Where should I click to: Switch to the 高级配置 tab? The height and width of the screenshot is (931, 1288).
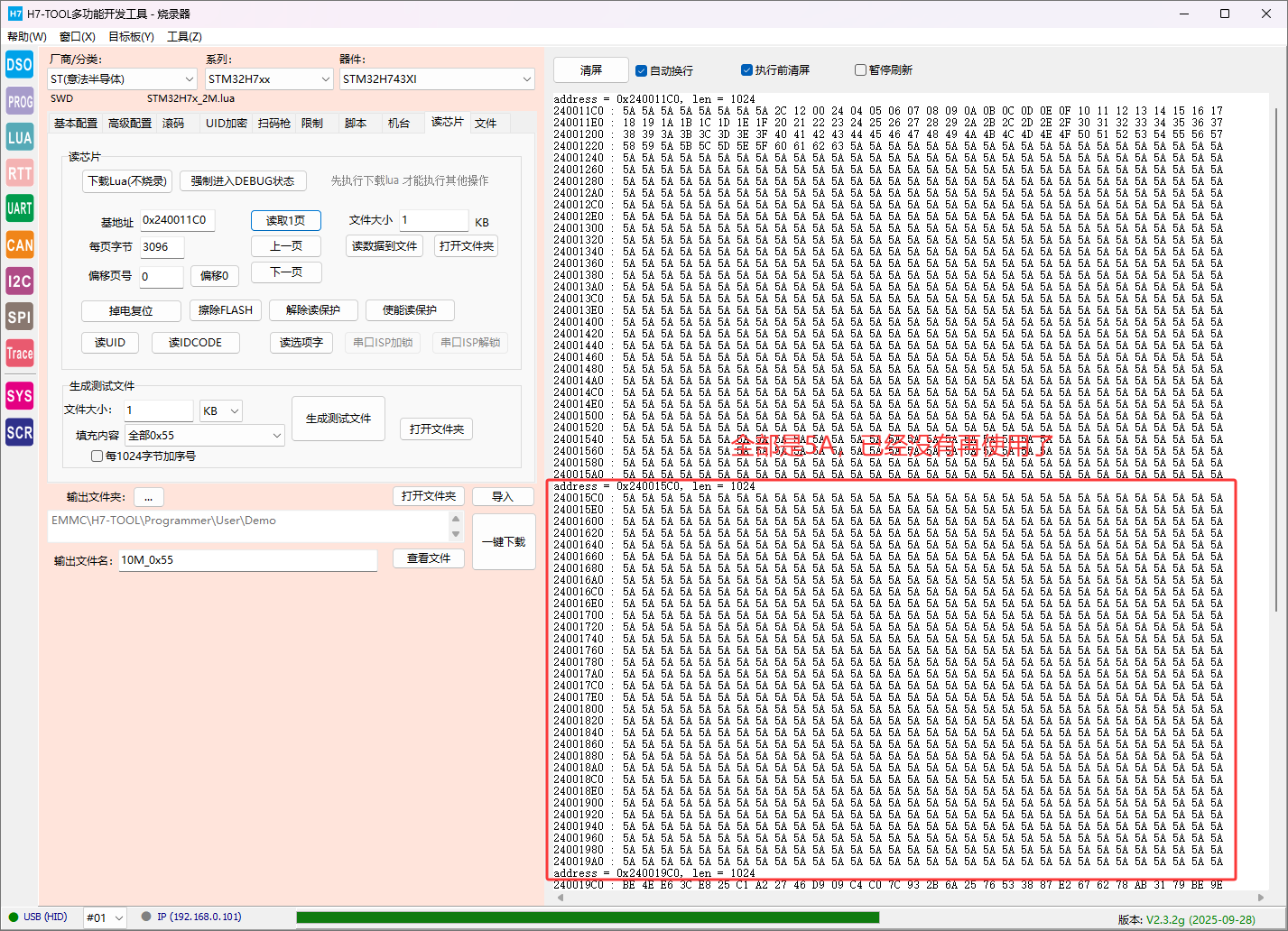pos(130,124)
